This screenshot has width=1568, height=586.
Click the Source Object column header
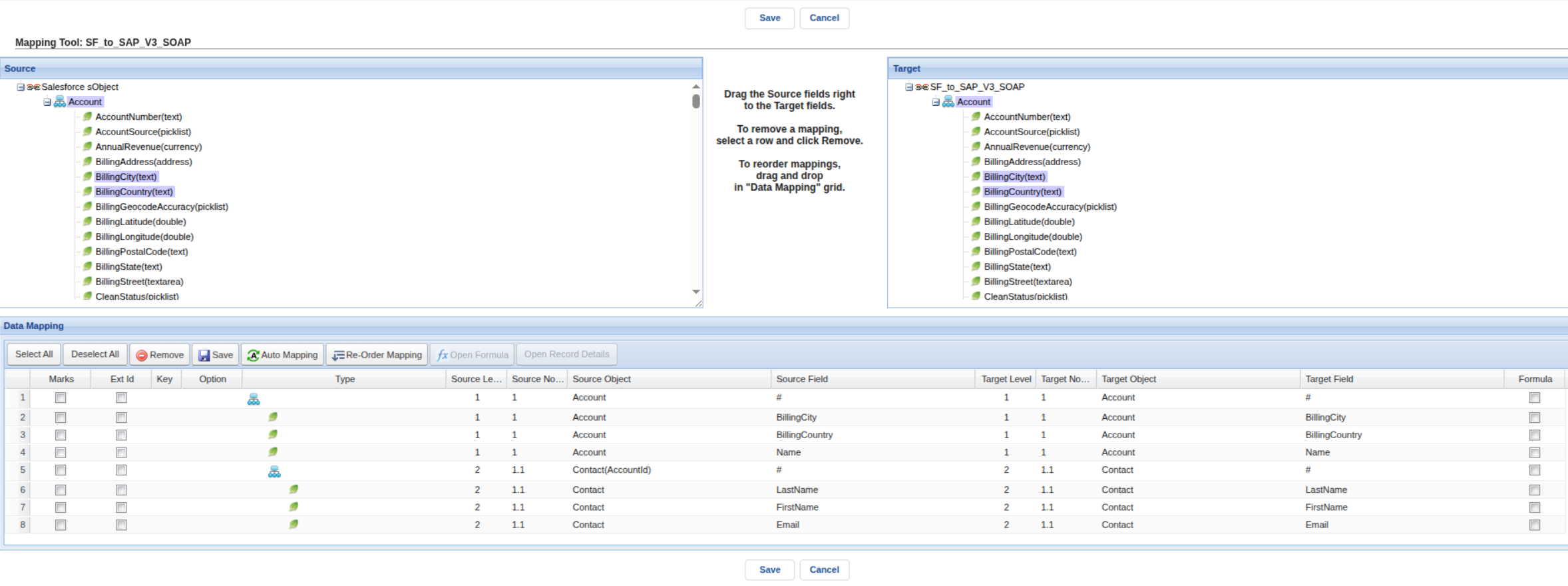669,379
